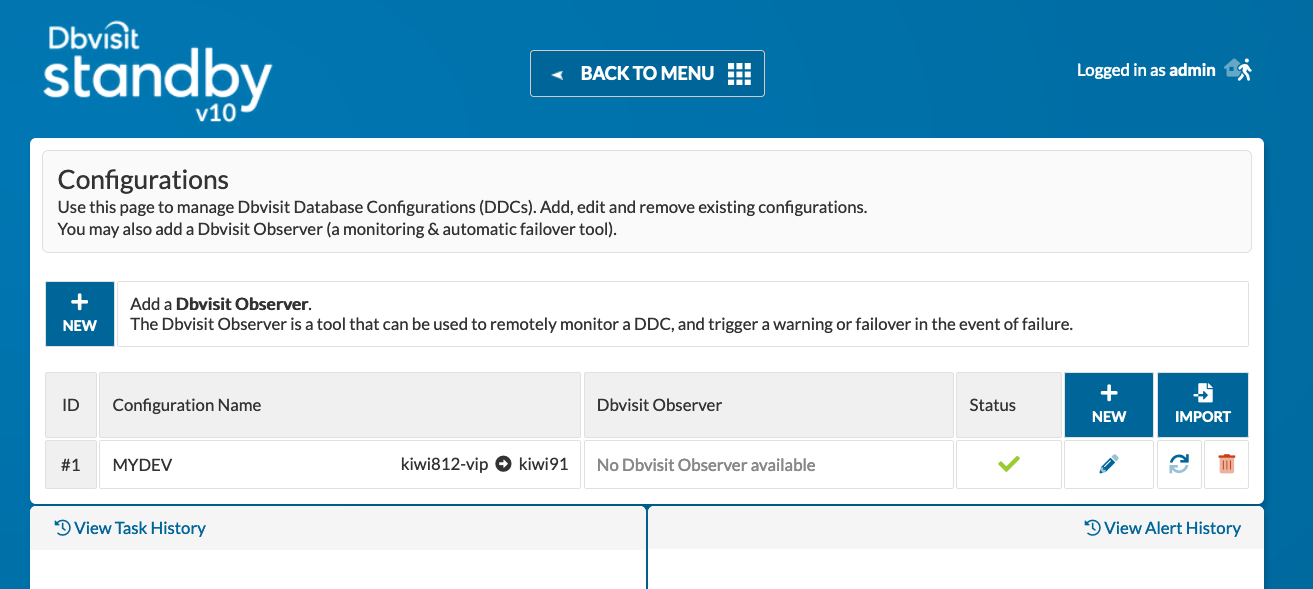Click the Logged in as admin text
This screenshot has width=1313, height=589.
(1146, 70)
